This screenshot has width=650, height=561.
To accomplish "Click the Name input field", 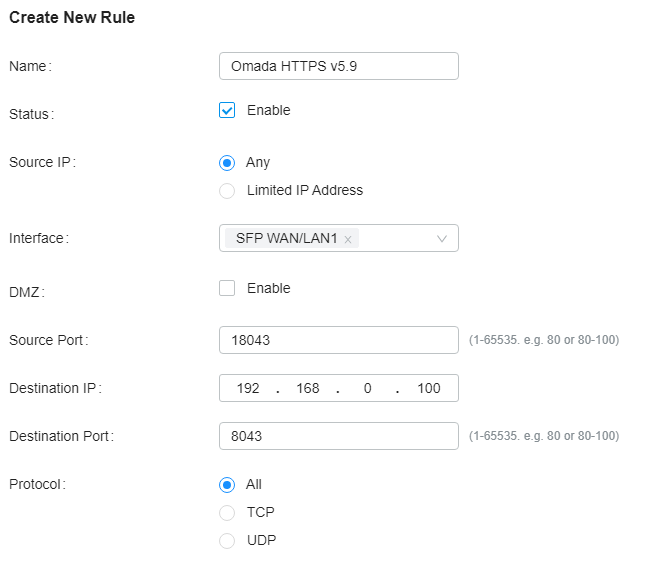I will pyautogui.click(x=339, y=66).
